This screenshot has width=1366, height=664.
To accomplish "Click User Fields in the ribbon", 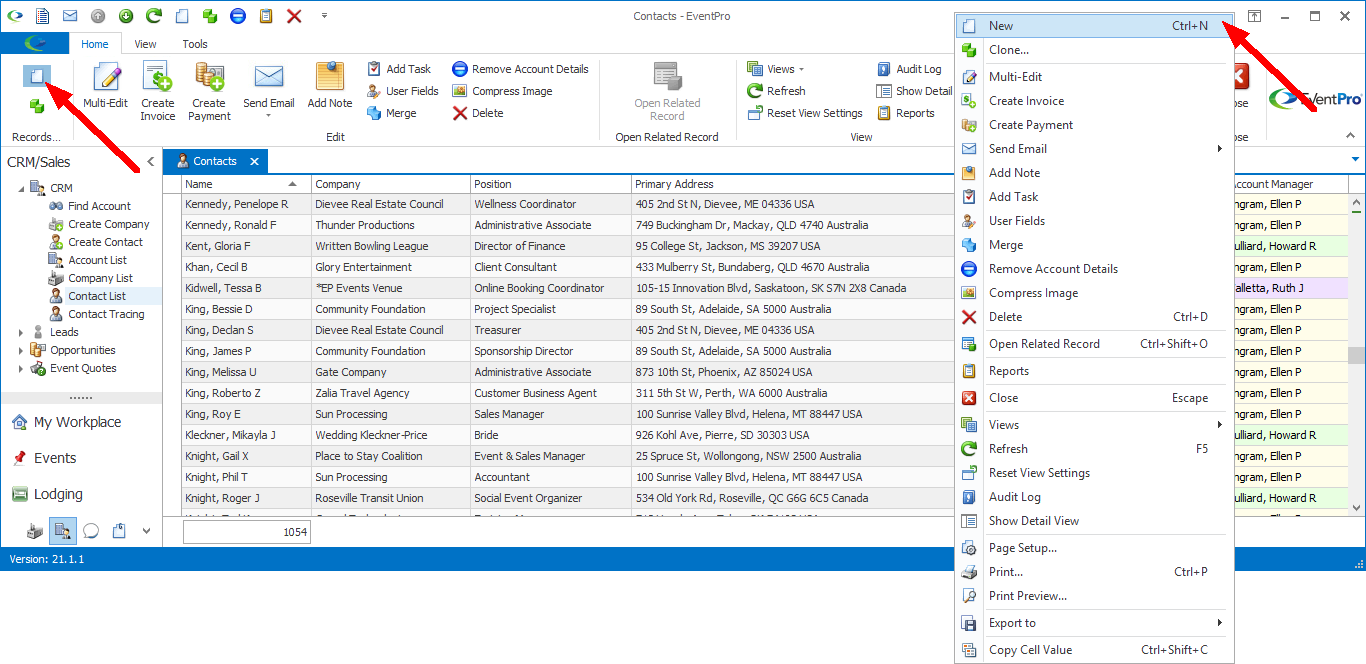I will point(402,91).
